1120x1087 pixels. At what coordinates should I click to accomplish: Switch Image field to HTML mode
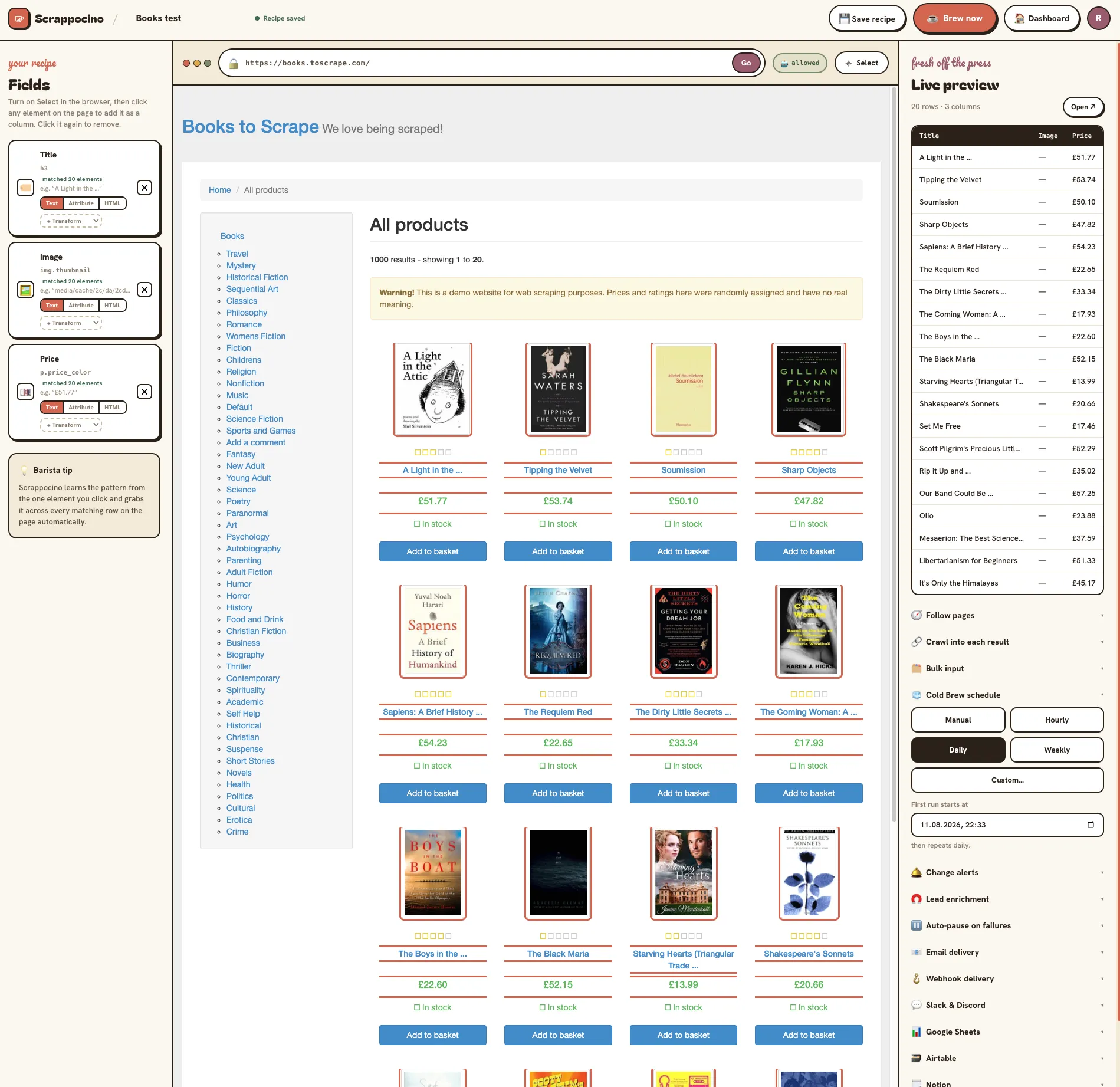112,306
